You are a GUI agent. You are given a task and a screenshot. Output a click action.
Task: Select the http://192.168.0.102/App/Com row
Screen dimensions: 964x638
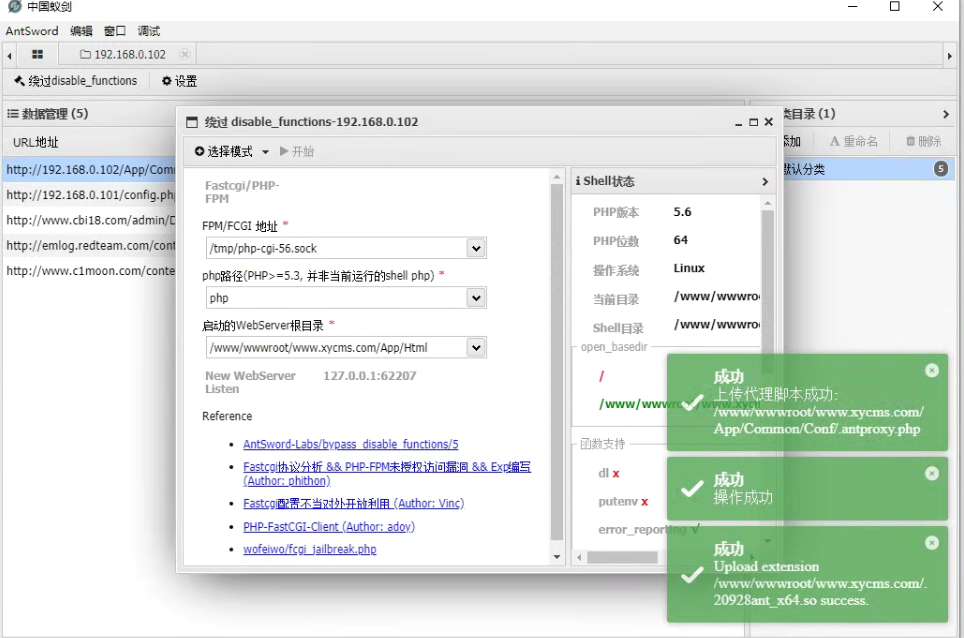coord(90,170)
